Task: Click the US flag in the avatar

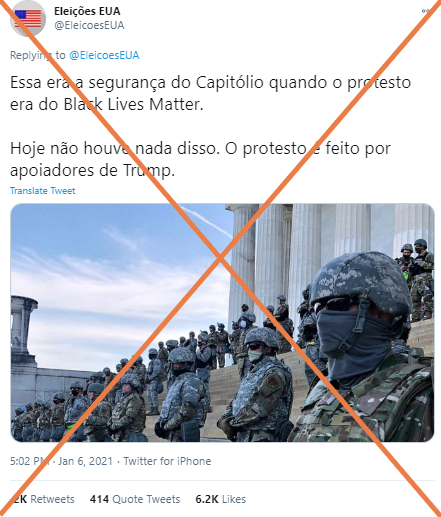Action: pyautogui.click(x=28, y=19)
